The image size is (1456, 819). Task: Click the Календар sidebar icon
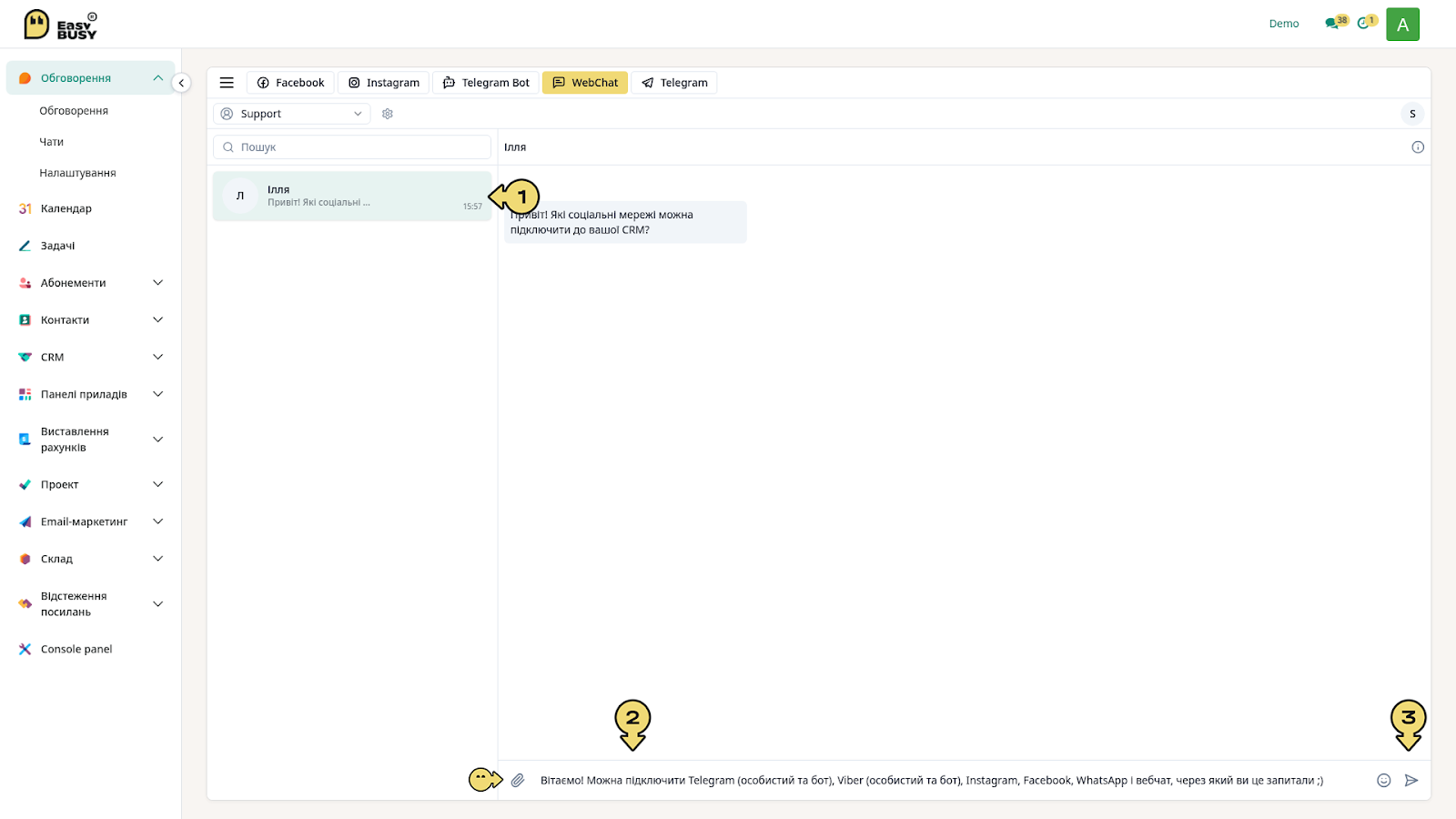[x=25, y=208]
